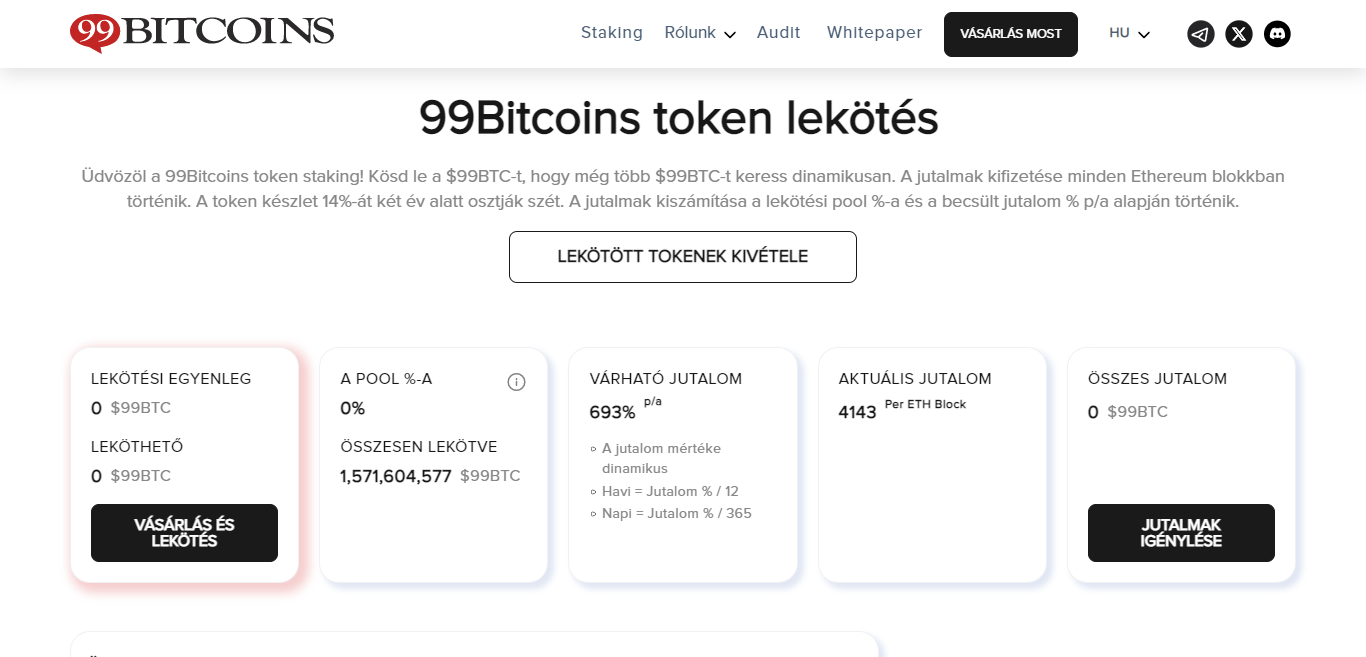The width and height of the screenshot is (1366, 657).
Task: Open the Telegram social icon
Action: (1200, 34)
